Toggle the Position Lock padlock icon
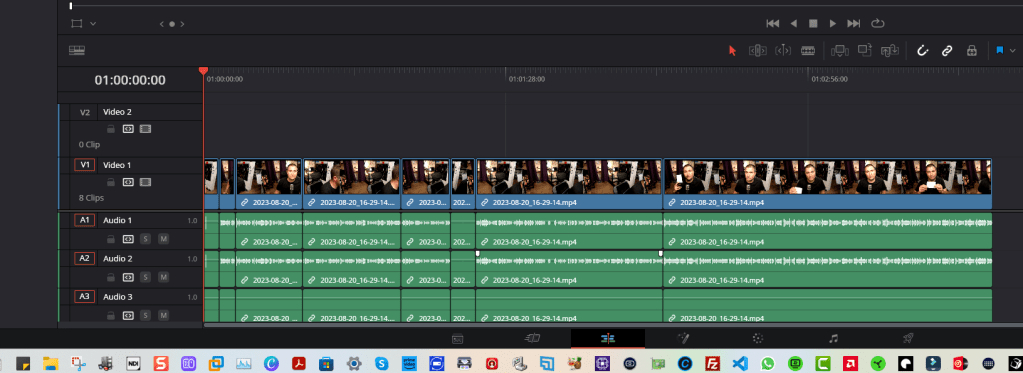Screen dimensions: 1023x373 click(x=971, y=50)
